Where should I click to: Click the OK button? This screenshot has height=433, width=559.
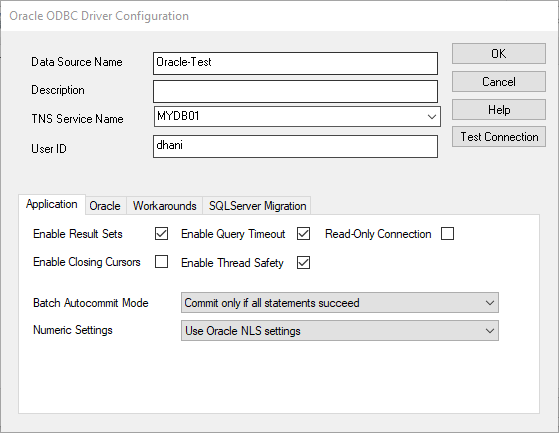(499, 53)
